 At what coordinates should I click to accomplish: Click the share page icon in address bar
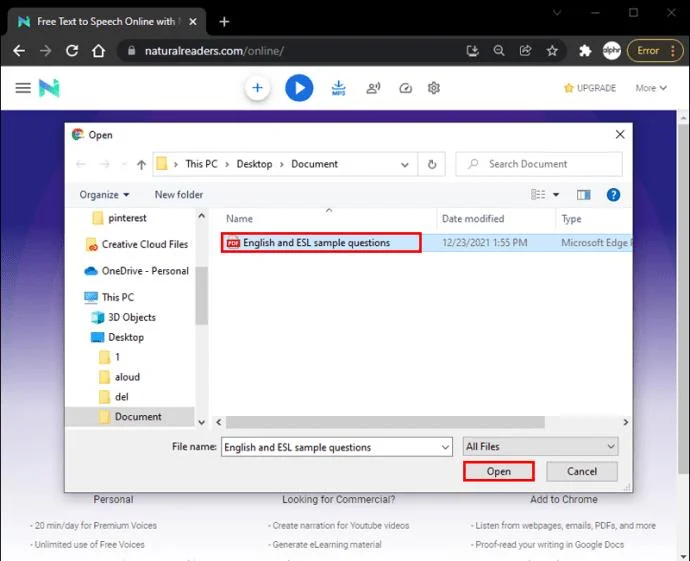tap(525, 51)
